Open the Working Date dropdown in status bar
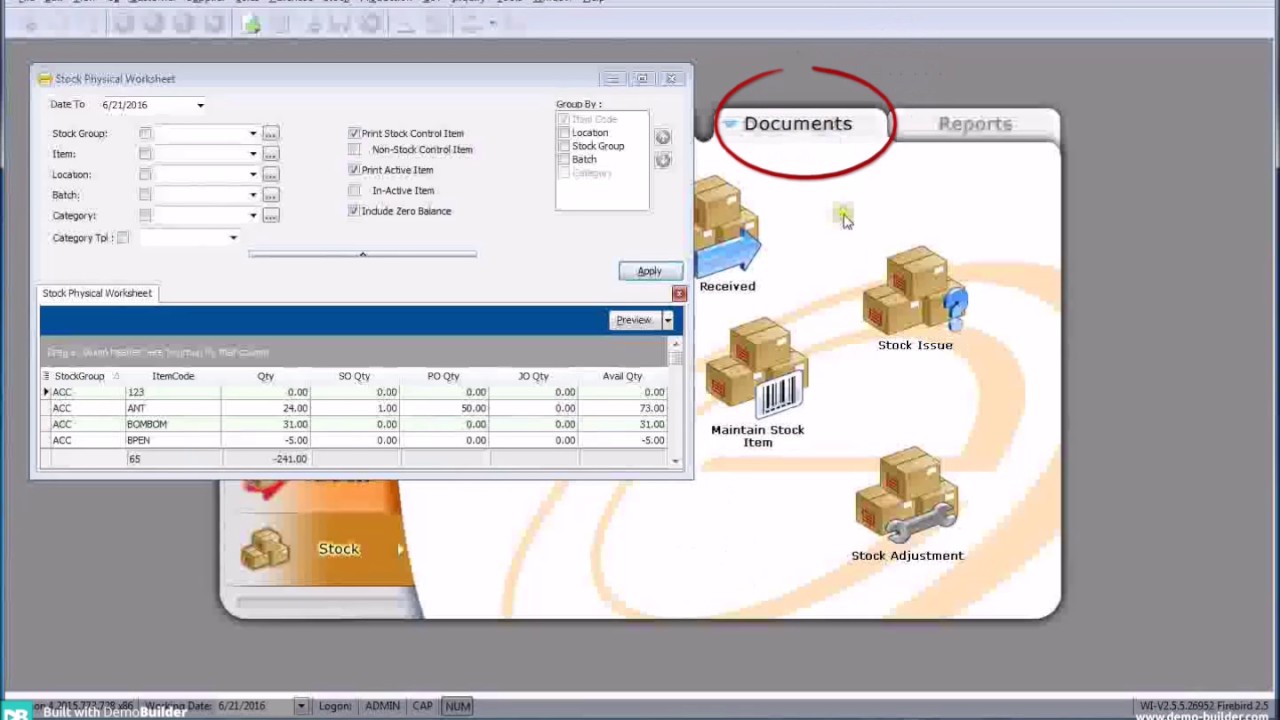The image size is (1280, 720). coord(300,706)
